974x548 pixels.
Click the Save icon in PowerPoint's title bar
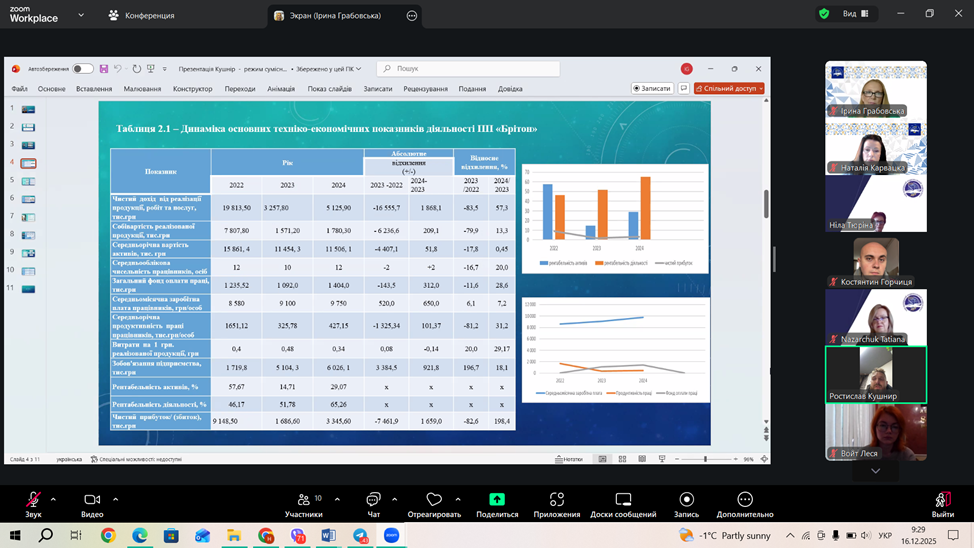click(x=104, y=69)
